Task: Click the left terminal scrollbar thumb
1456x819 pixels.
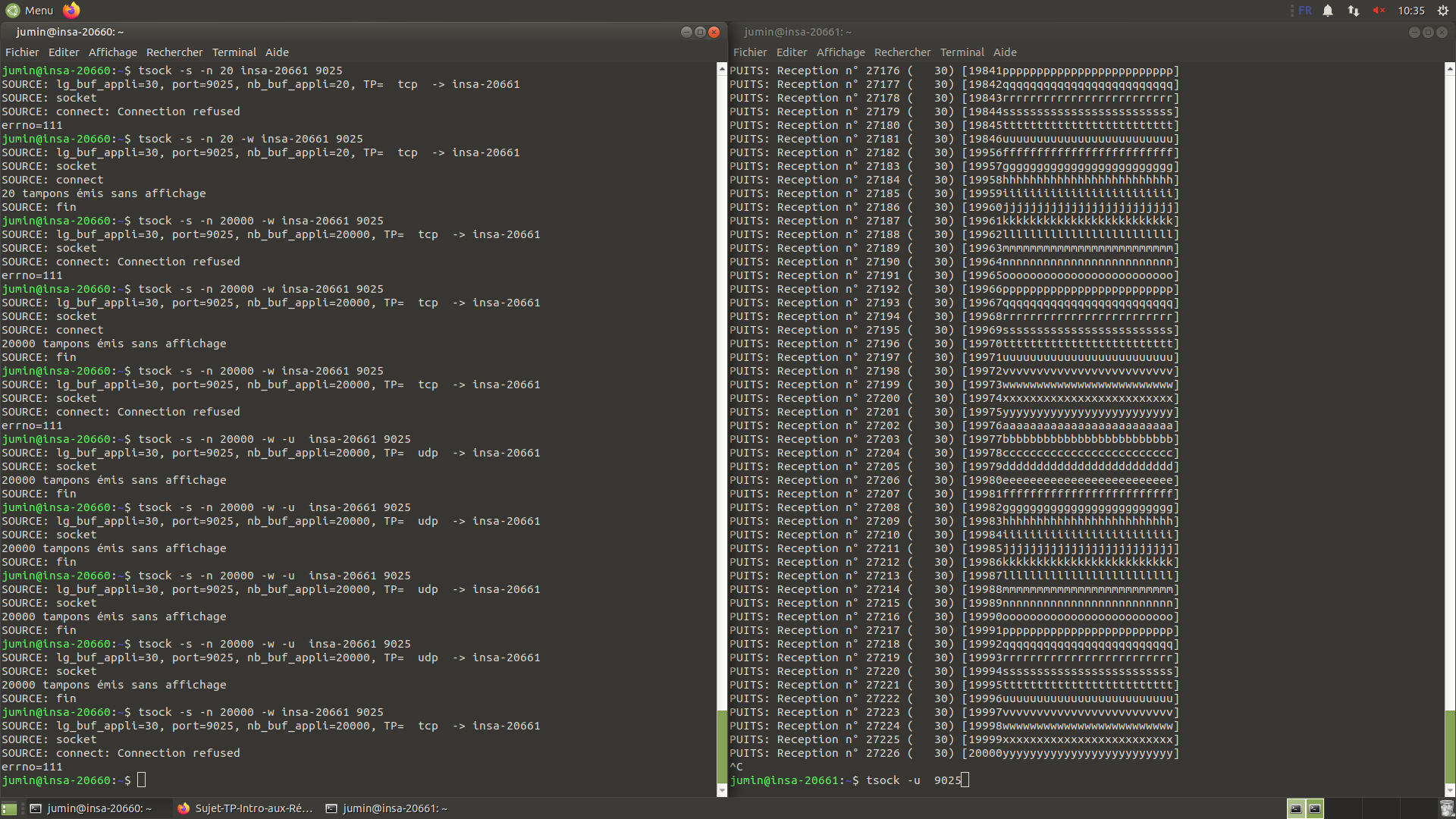Action: click(x=722, y=747)
